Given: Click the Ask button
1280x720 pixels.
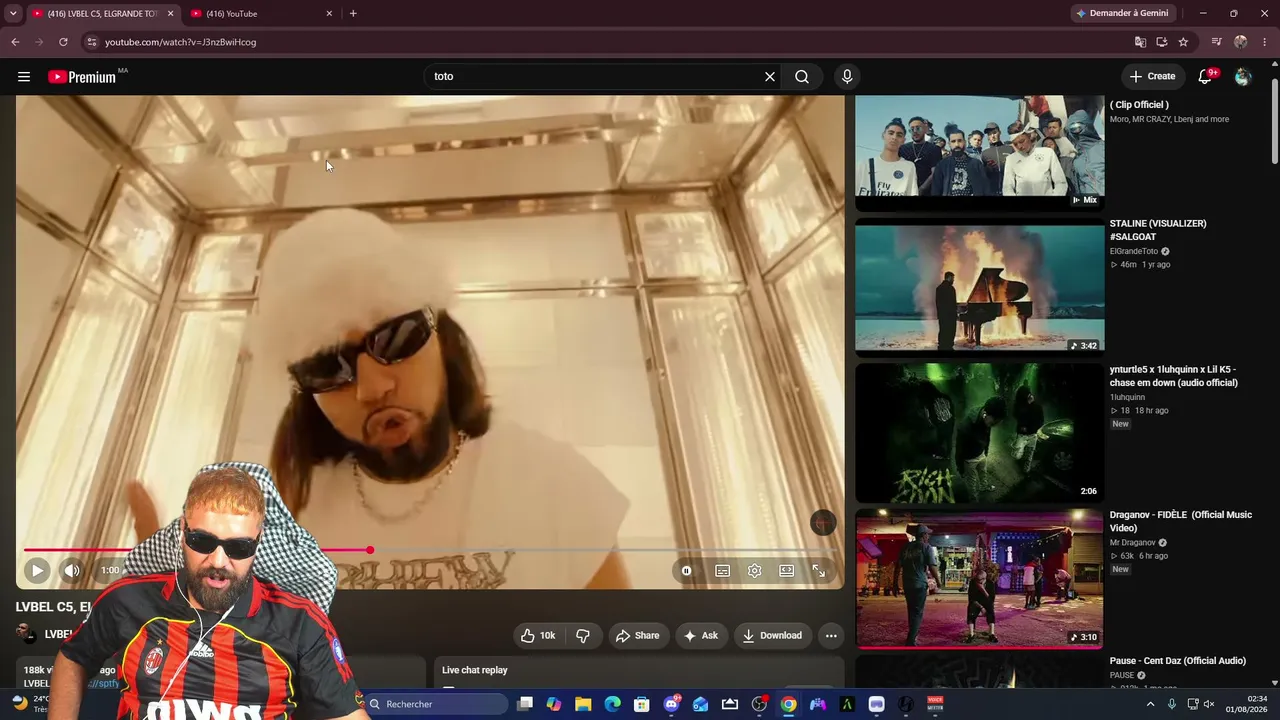Looking at the screenshot, I should coord(700,636).
